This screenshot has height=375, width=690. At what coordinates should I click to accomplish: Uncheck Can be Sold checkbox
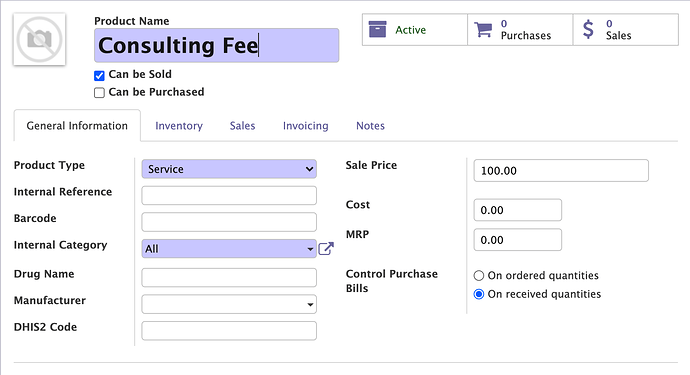click(99, 75)
